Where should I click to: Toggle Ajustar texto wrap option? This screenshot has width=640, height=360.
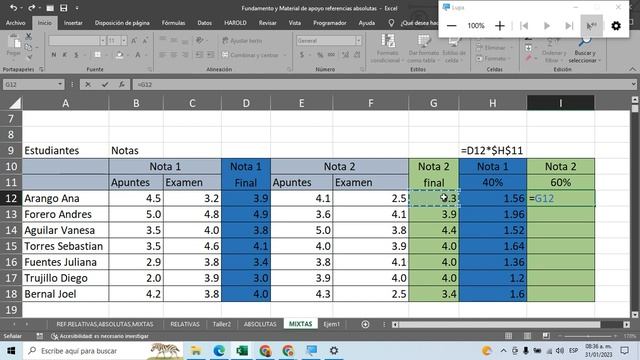(242, 40)
